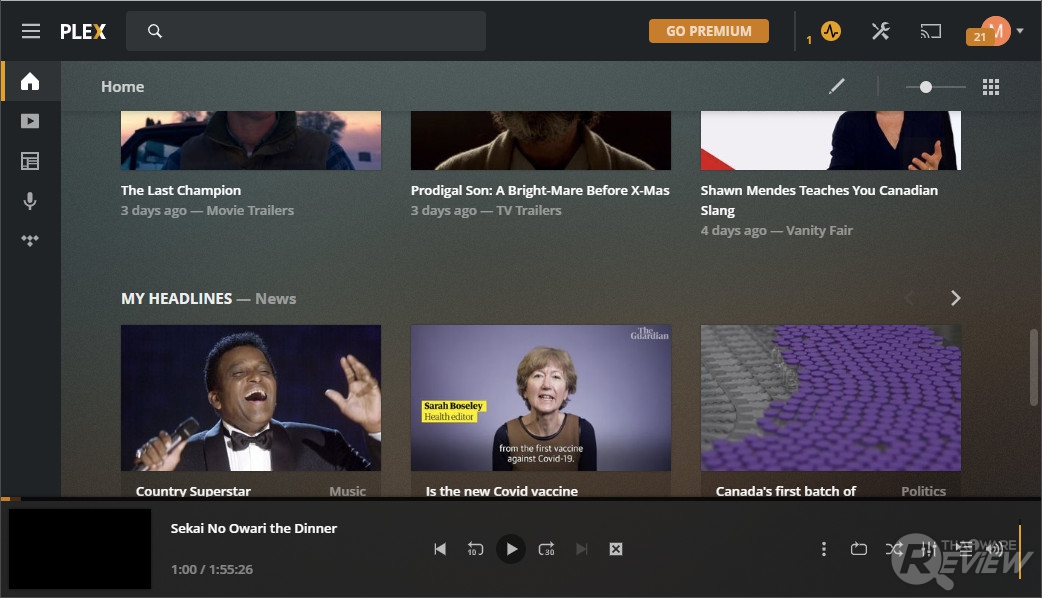Open the hamburger navigation menu

point(31,31)
